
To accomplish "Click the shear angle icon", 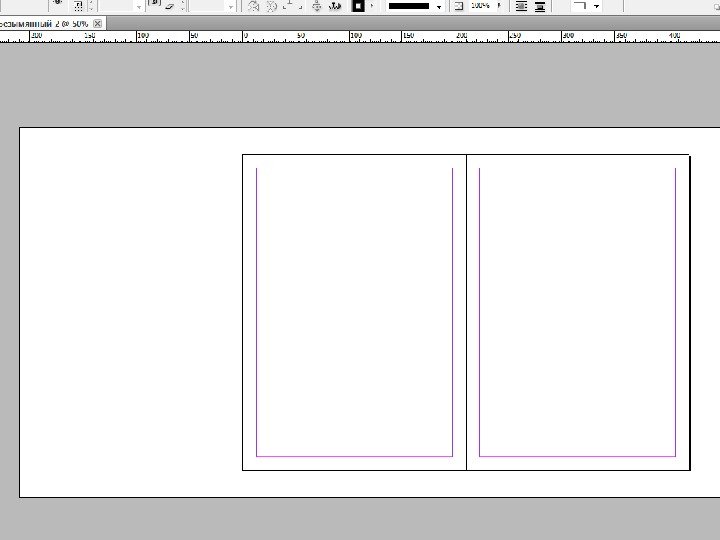I will tap(169, 6).
